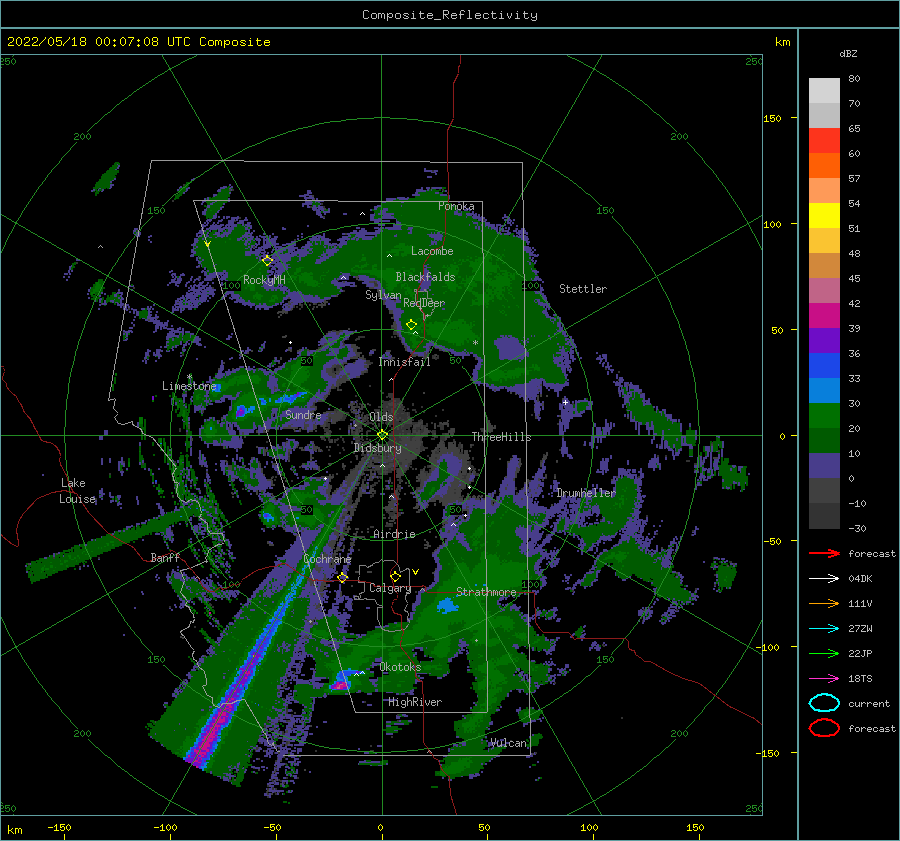The image size is (900, 841).
Task: Click the 22JP legend label text
Action: pos(860,653)
